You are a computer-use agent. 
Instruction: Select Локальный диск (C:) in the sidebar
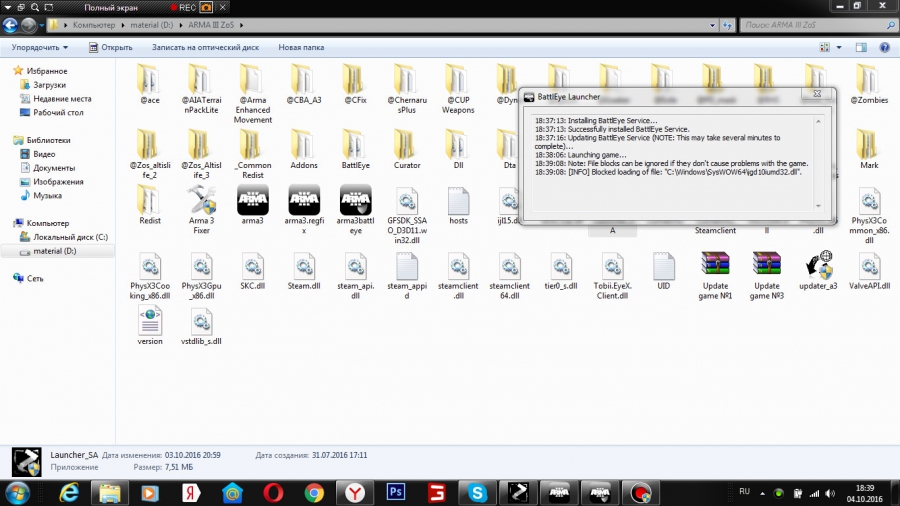point(70,237)
